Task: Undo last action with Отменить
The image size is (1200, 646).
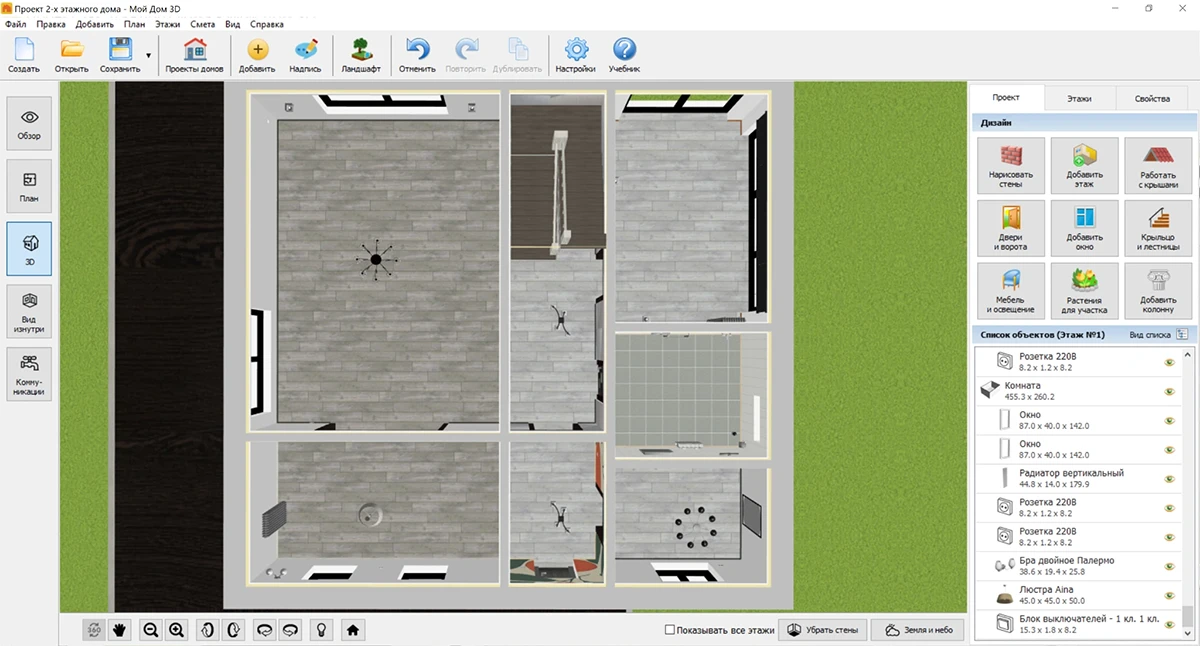Action: (x=417, y=55)
